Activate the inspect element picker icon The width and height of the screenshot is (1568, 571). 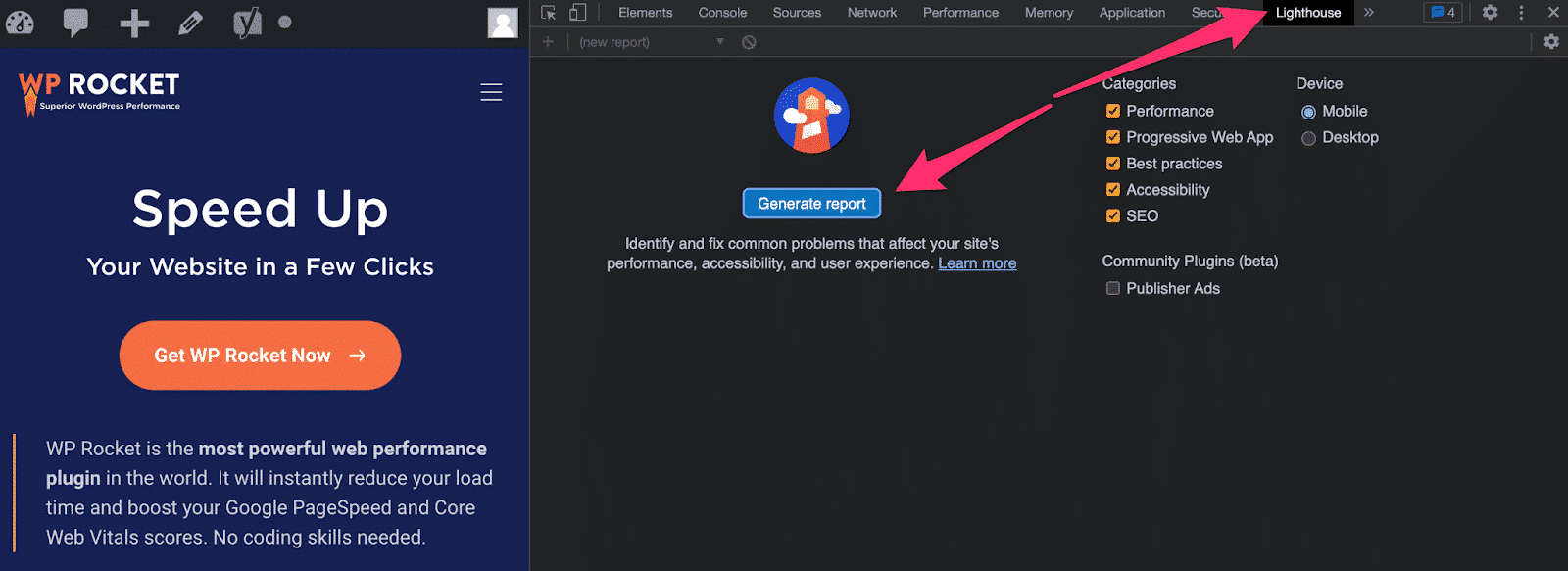[x=549, y=13]
